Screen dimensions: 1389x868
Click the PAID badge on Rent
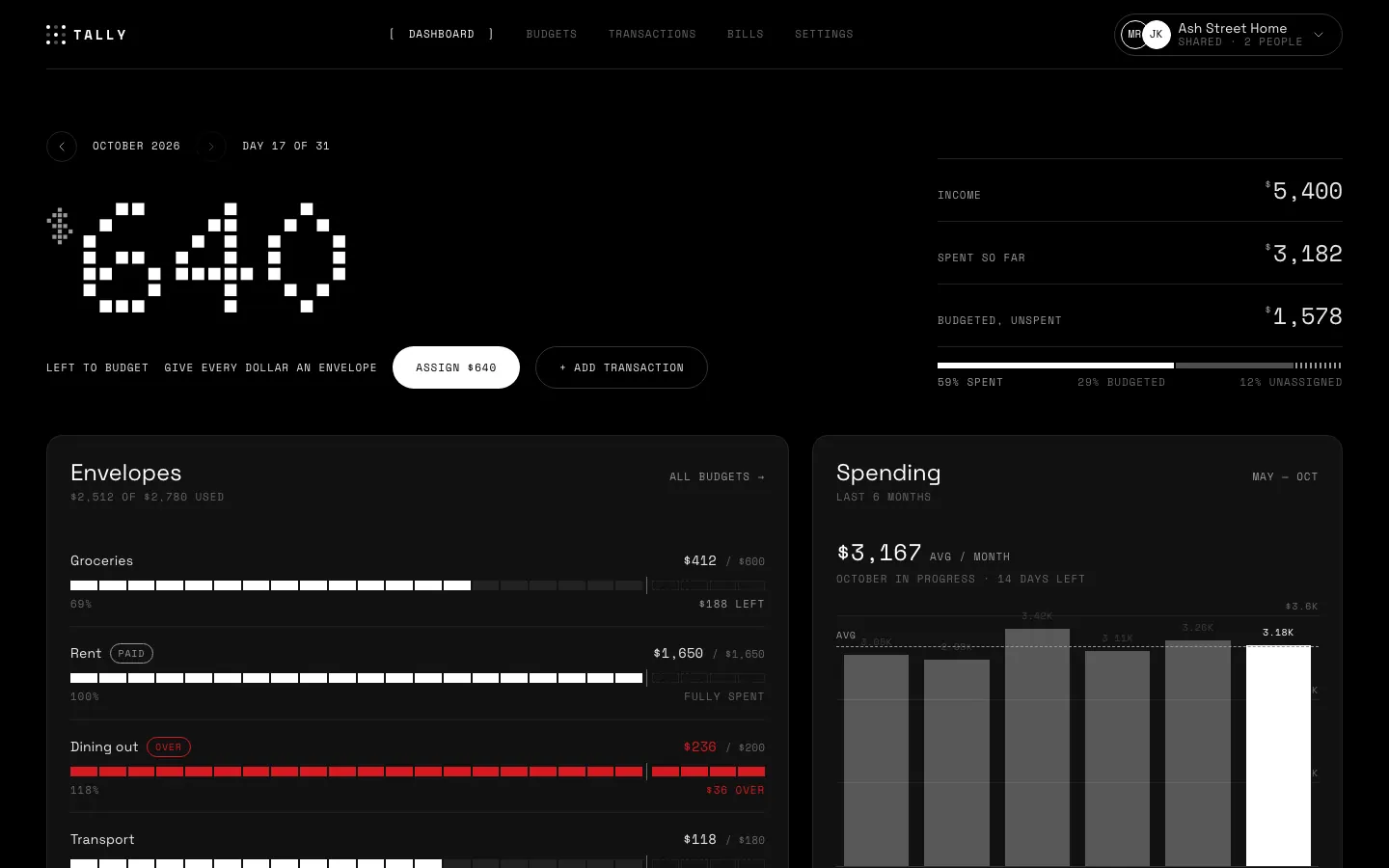[131, 654]
